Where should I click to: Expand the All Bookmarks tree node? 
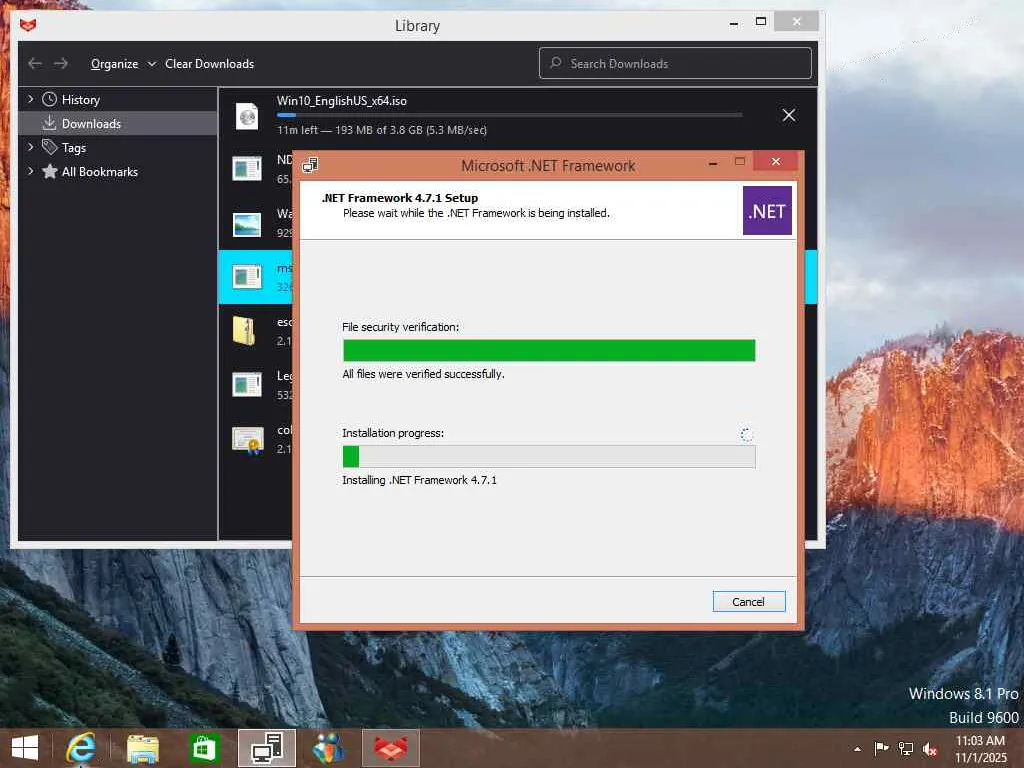(x=30, y=171)
